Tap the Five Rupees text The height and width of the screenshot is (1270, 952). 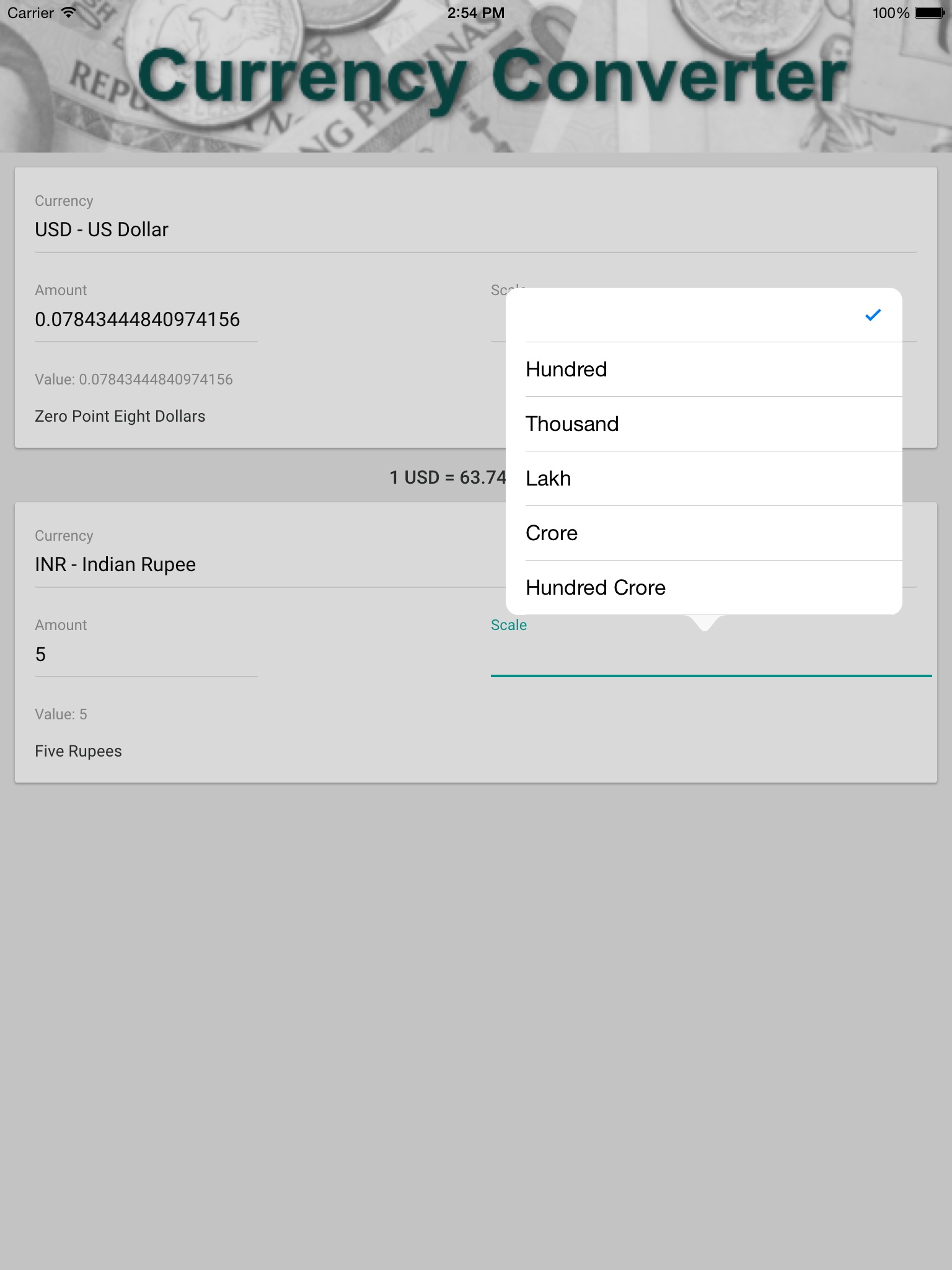[x=79, y=751]
